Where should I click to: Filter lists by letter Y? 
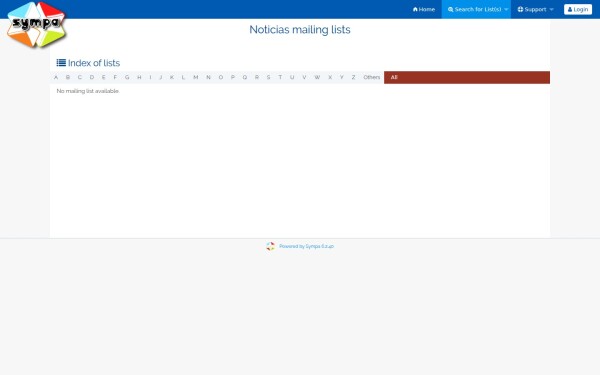[x=342, y=77]
